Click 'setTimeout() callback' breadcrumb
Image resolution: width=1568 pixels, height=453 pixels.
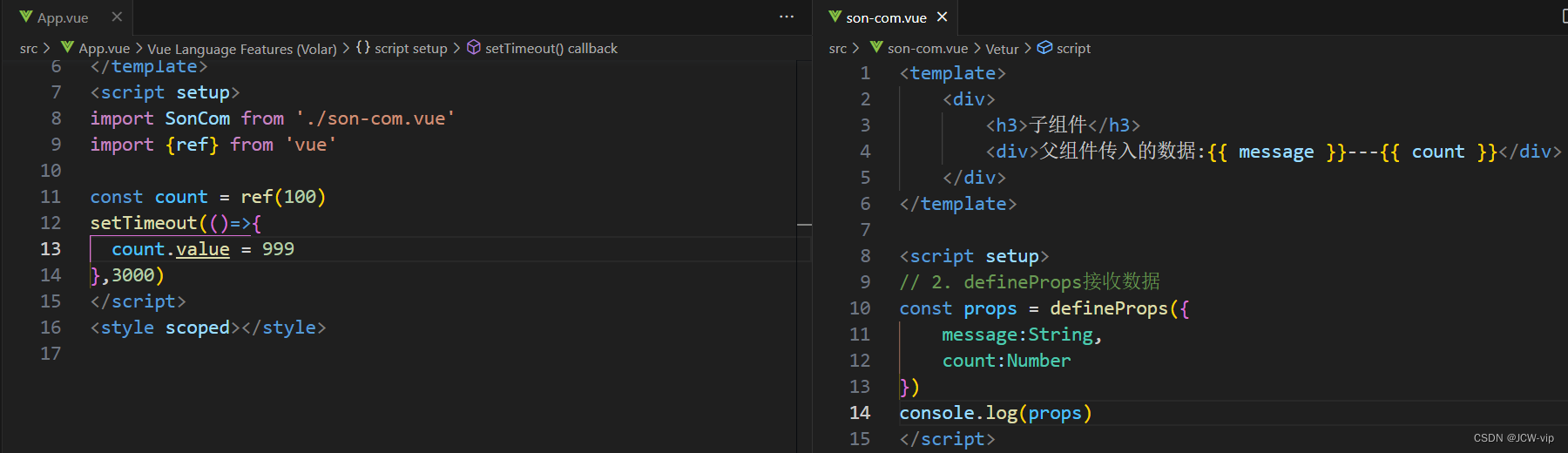pyautogui.click(x=551, y=49)
